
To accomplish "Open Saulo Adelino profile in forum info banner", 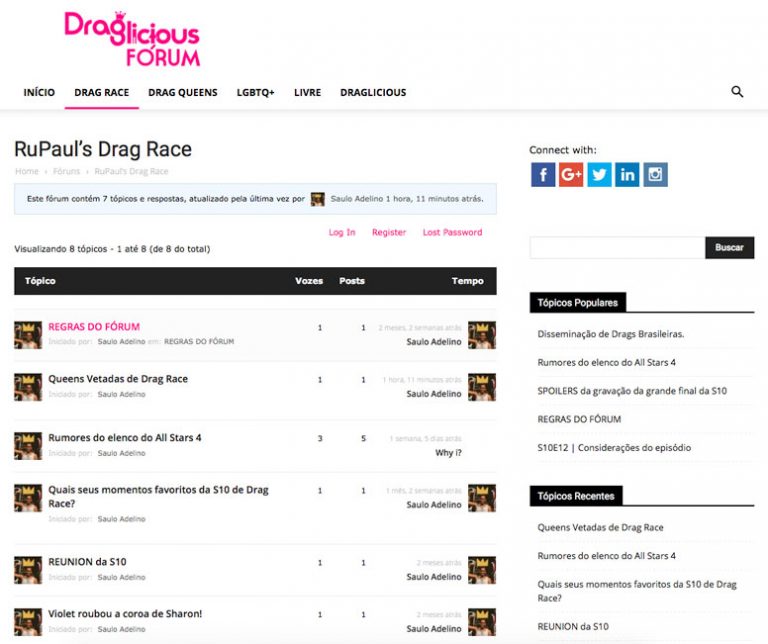I will tap(357, 199).
